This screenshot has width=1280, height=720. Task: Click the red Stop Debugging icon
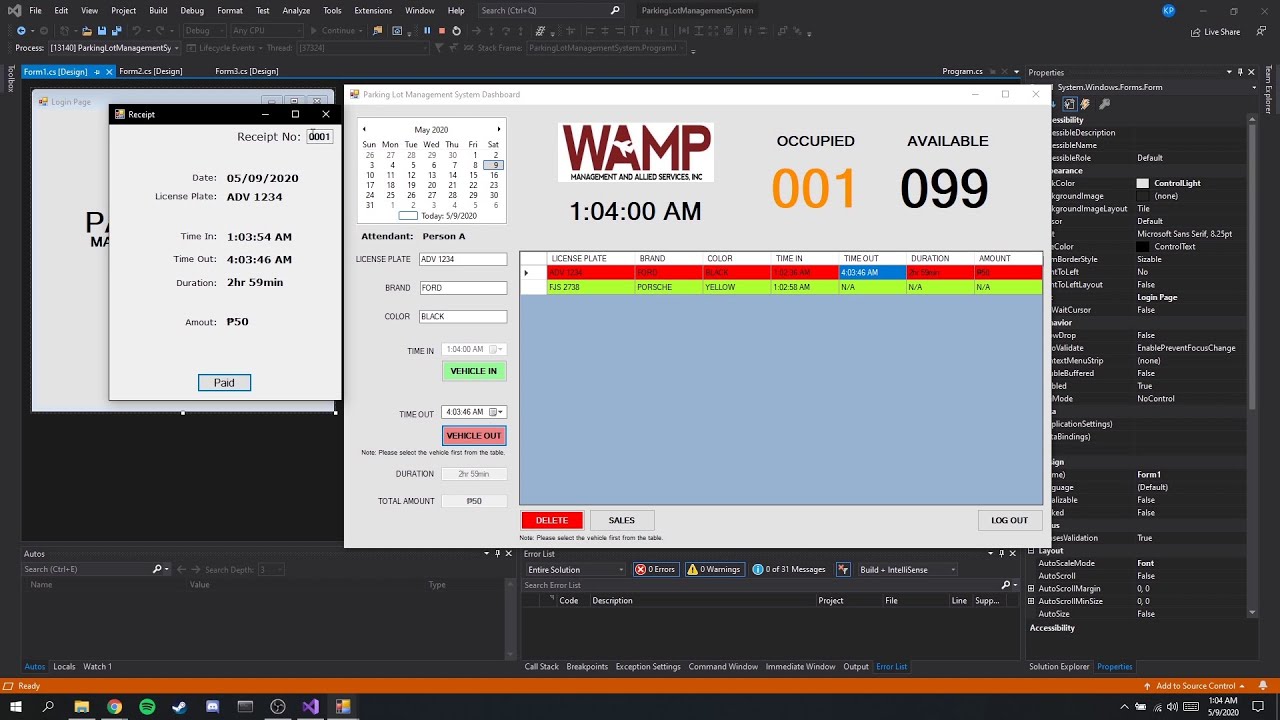[x=442, y=31]
